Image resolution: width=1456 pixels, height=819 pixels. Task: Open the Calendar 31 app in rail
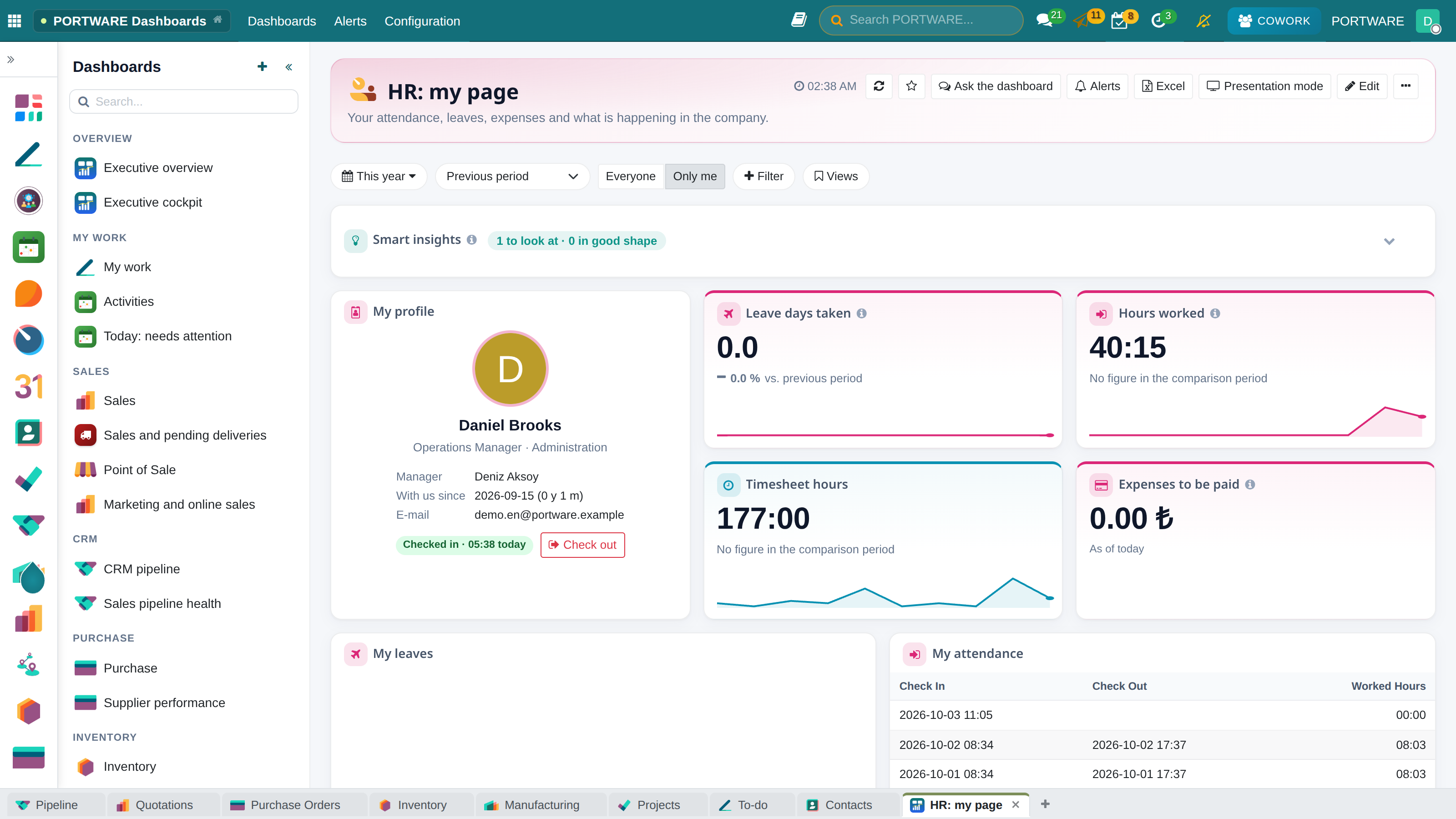[x=29, y=387]
